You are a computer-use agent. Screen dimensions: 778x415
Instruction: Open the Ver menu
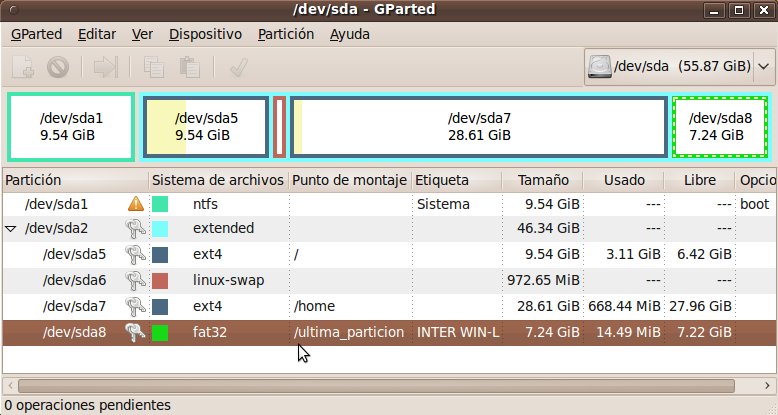coord(142,35)
